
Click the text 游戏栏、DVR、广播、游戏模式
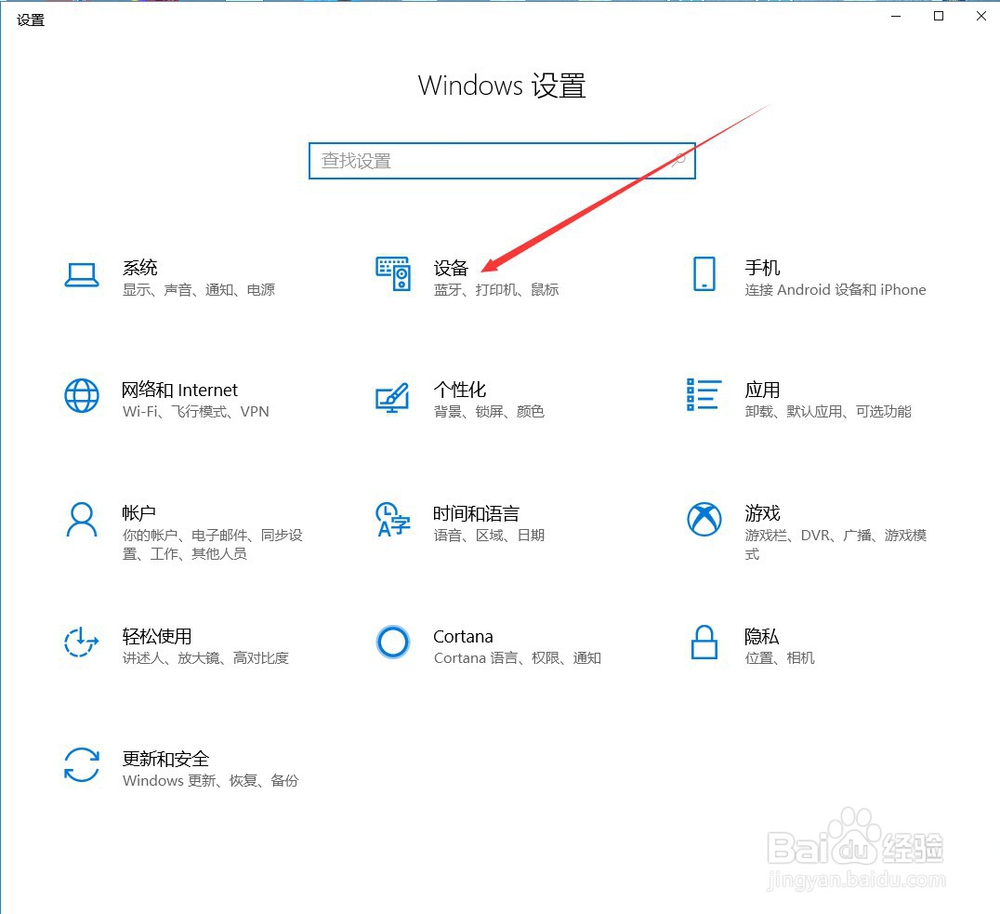(x=835, y=544)
